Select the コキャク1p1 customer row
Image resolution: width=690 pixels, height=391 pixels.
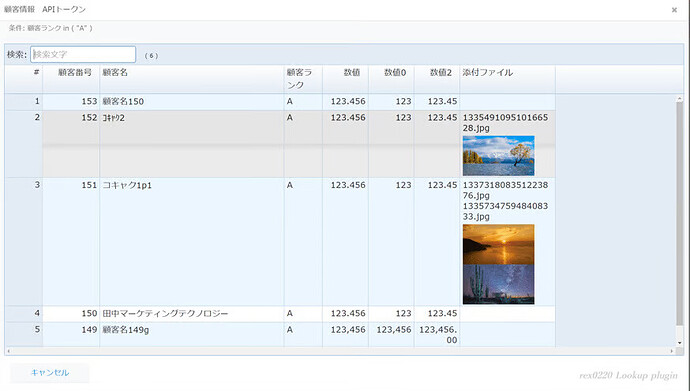(x=280, y=242)
